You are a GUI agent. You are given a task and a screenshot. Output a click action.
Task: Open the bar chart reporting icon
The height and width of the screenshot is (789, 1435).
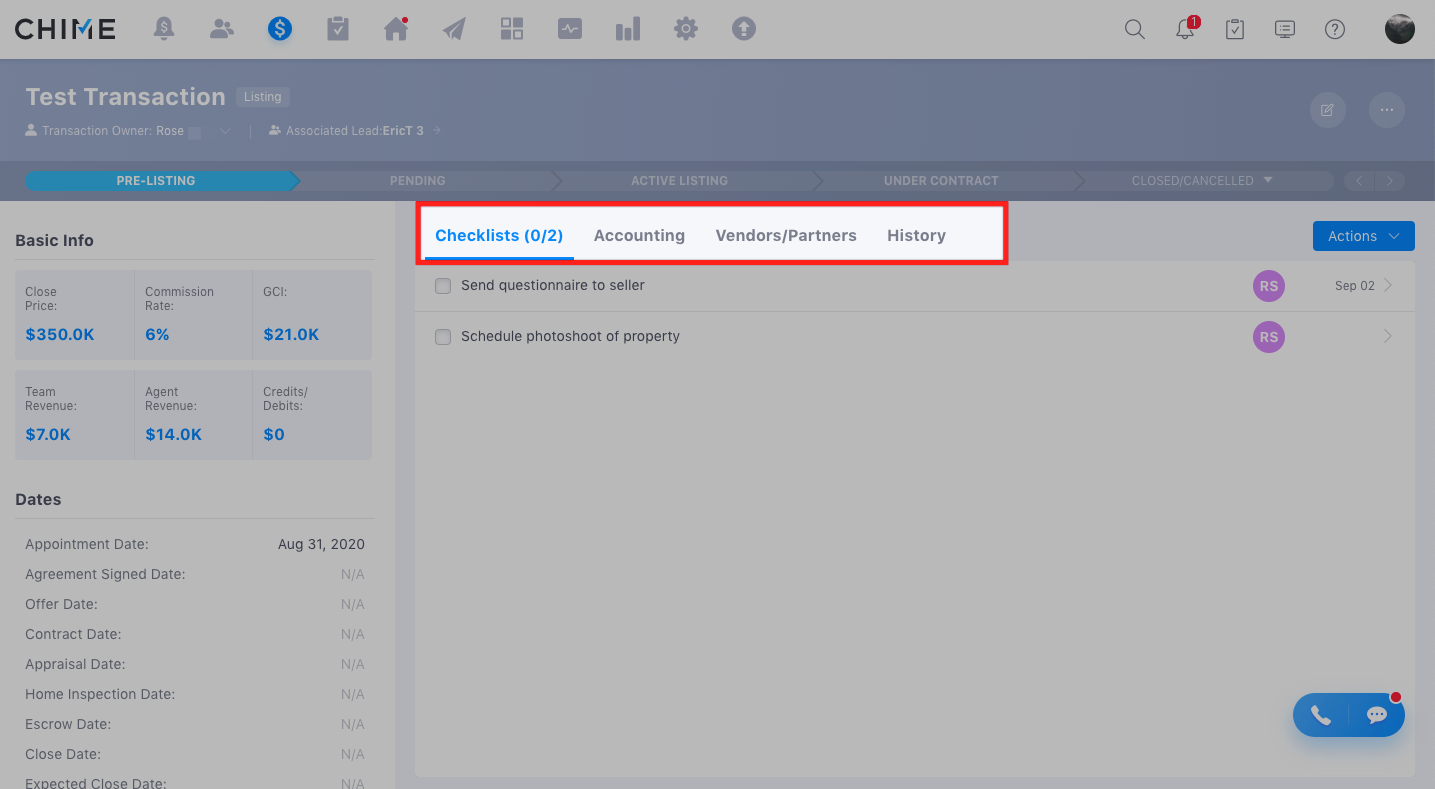(x=628, y=29)
